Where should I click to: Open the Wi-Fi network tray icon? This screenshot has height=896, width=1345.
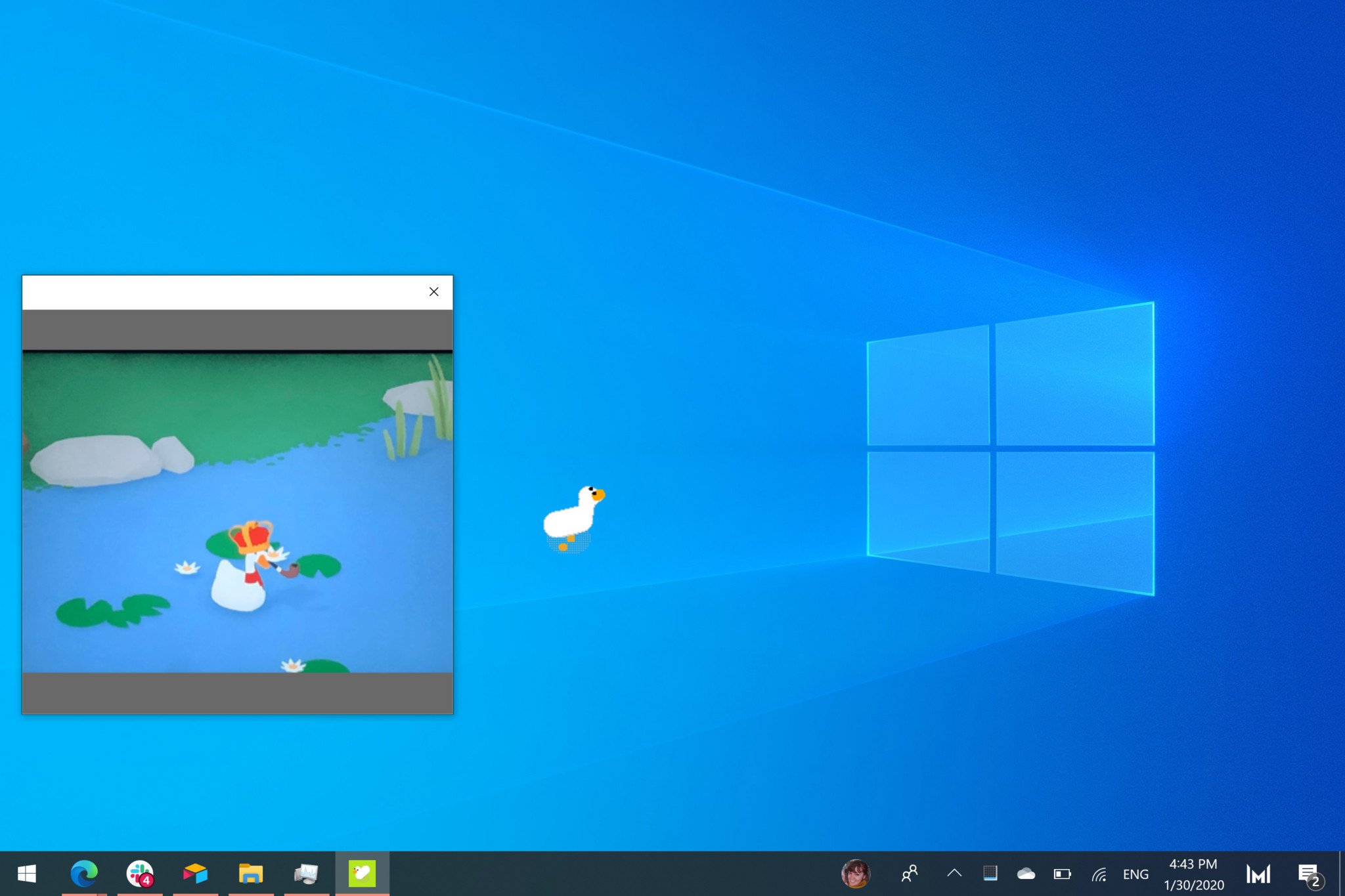tap(1099, 874)
